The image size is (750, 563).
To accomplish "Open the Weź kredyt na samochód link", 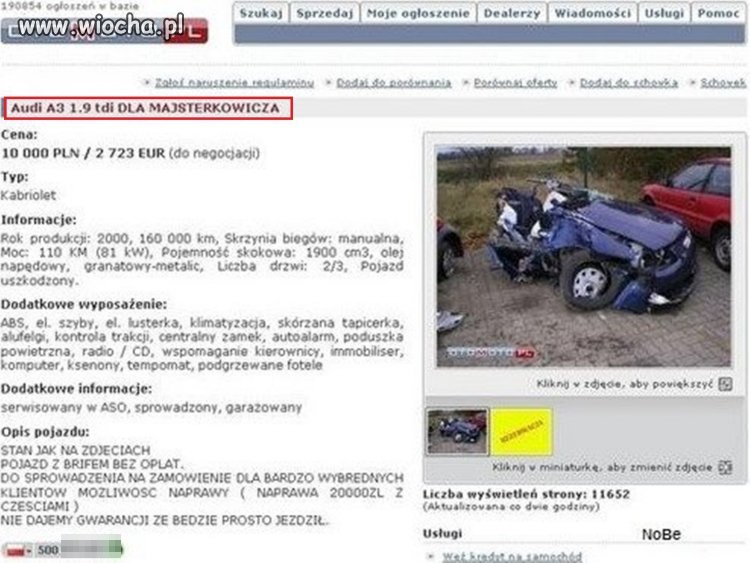I will tap(512, 557).
